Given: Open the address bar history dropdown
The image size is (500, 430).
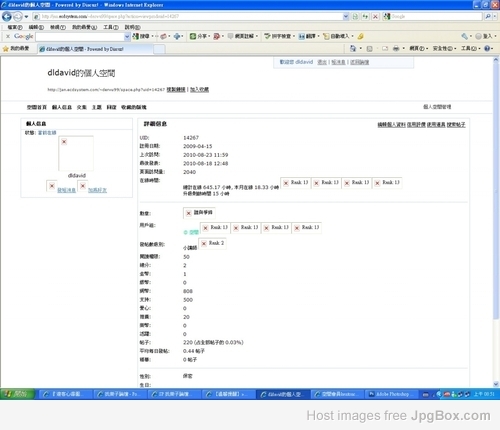Looking at the screenshot, I should (346, 16).
